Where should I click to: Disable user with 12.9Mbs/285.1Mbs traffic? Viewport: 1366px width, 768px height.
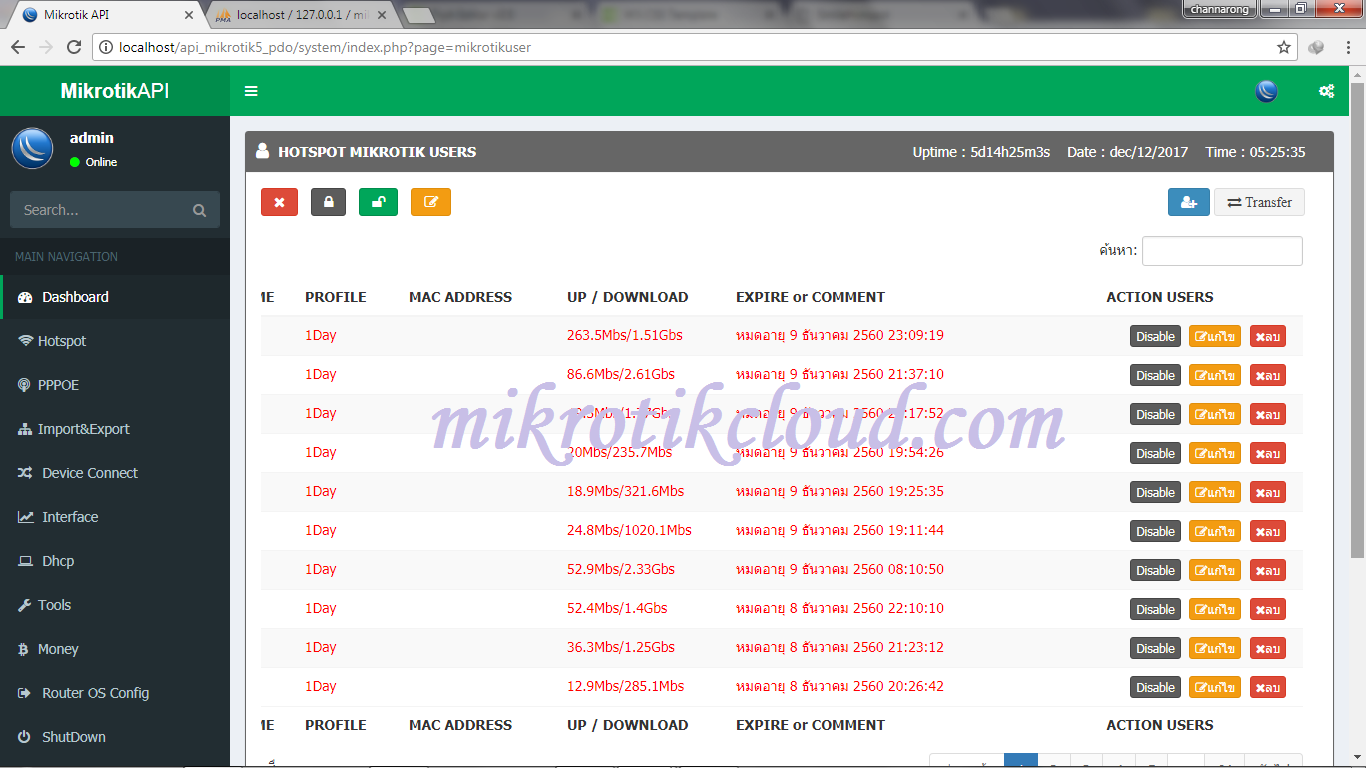tap(1155, 687)
